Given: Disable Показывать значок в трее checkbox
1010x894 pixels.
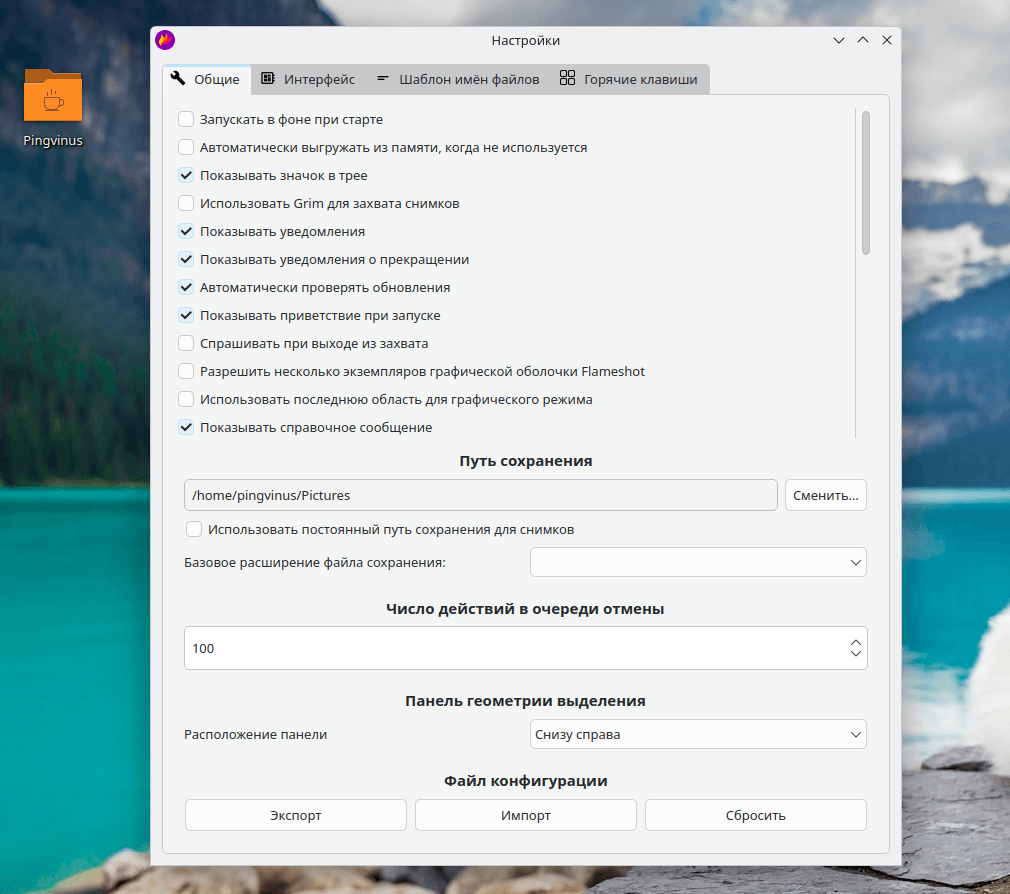Looking at the screenshot, I should click(x=186, y=175).
